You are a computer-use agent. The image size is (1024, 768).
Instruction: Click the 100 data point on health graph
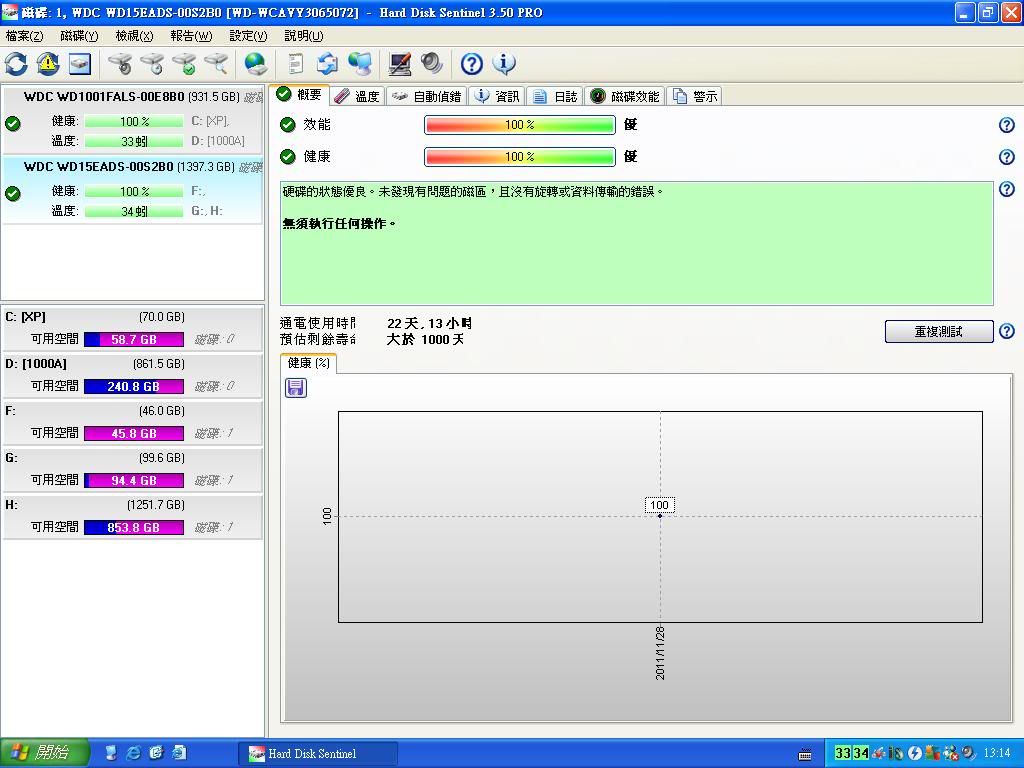660,515
